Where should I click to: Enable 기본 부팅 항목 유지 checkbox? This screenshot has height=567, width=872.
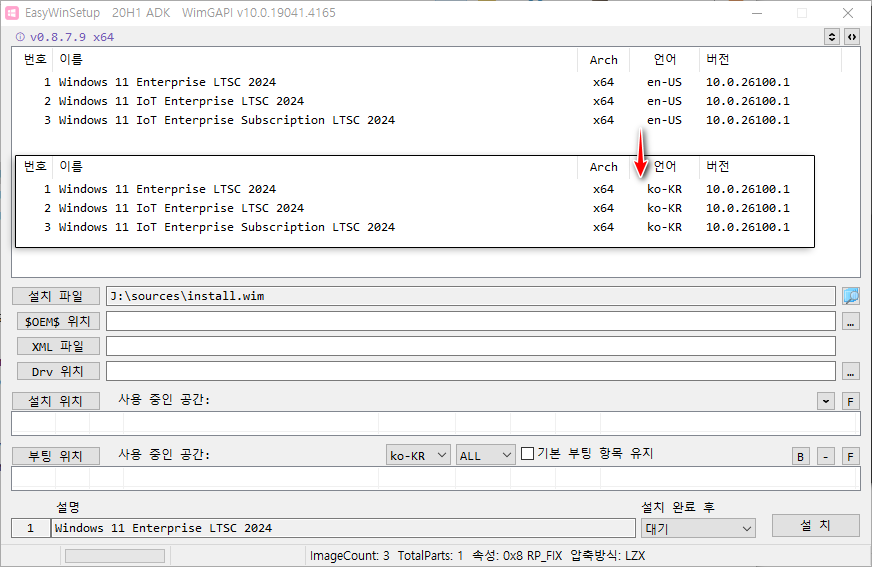pyautogui.click(x=527, y=454)
